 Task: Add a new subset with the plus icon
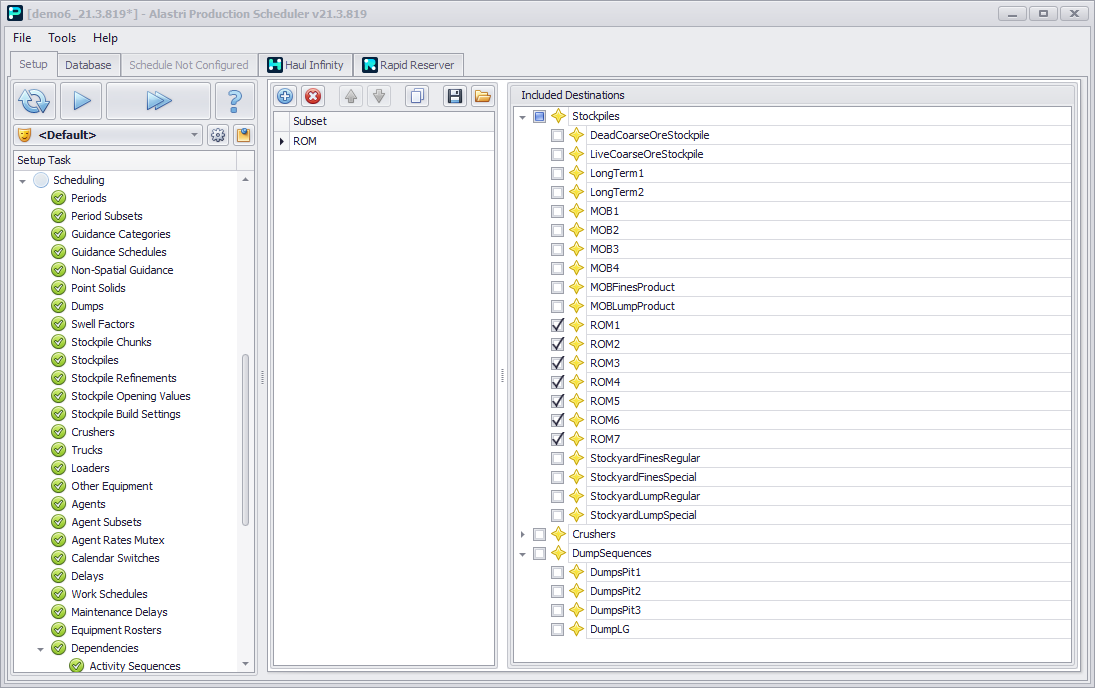click(285, 96)
